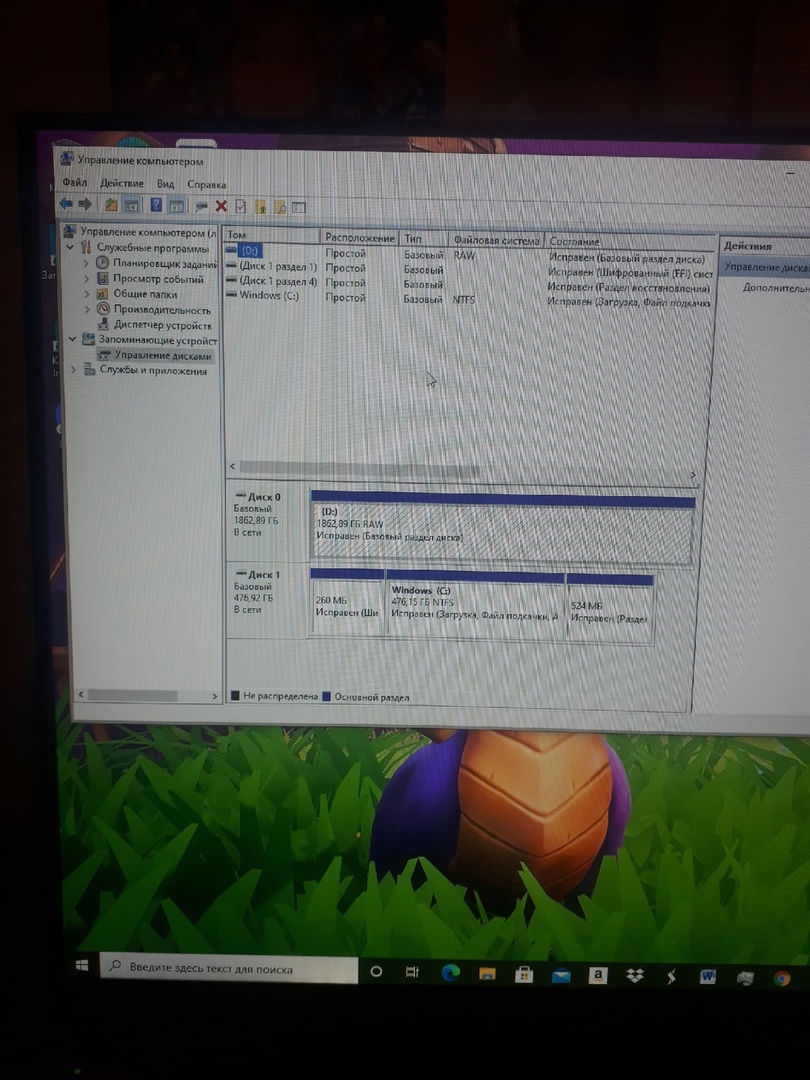
Task: Open the Windows Start button
Action: (82, 966)
